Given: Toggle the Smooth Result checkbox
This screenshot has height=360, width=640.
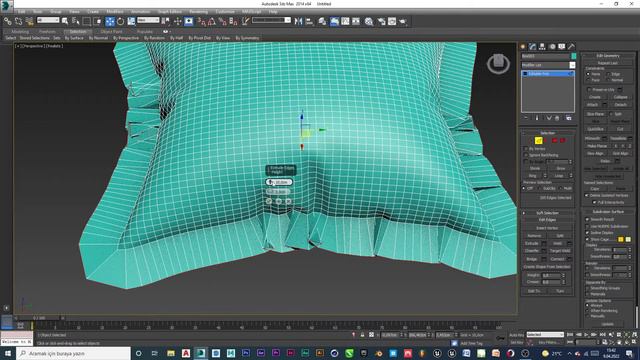Looking at the screenshot, I should (x=587, y=220).
